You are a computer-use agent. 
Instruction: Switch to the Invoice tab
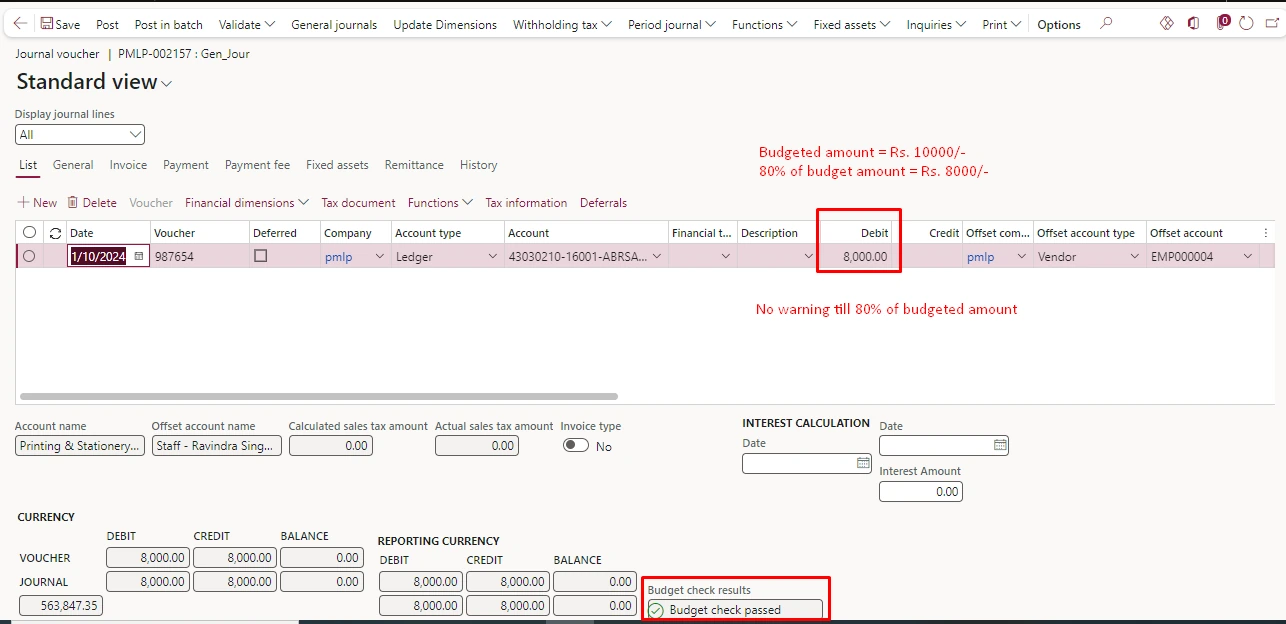coord(128,165)
